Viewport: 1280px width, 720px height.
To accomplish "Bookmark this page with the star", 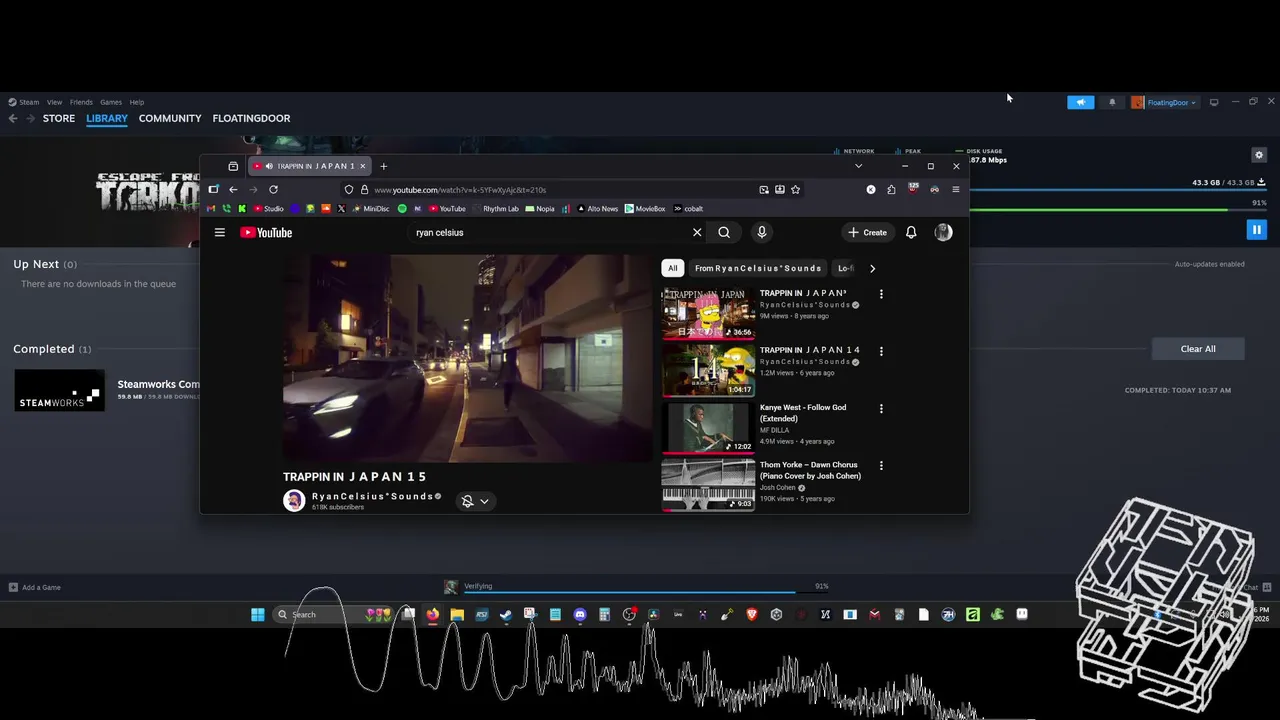I will click(795, 189).
